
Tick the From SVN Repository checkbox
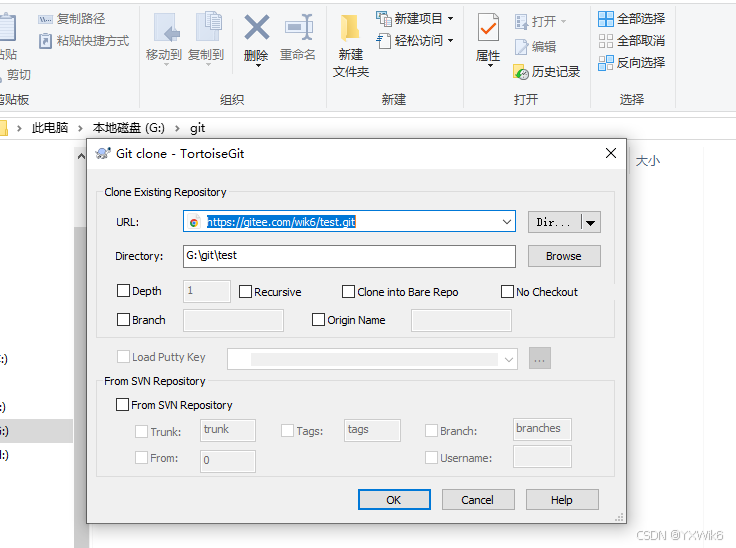[122, 404]
